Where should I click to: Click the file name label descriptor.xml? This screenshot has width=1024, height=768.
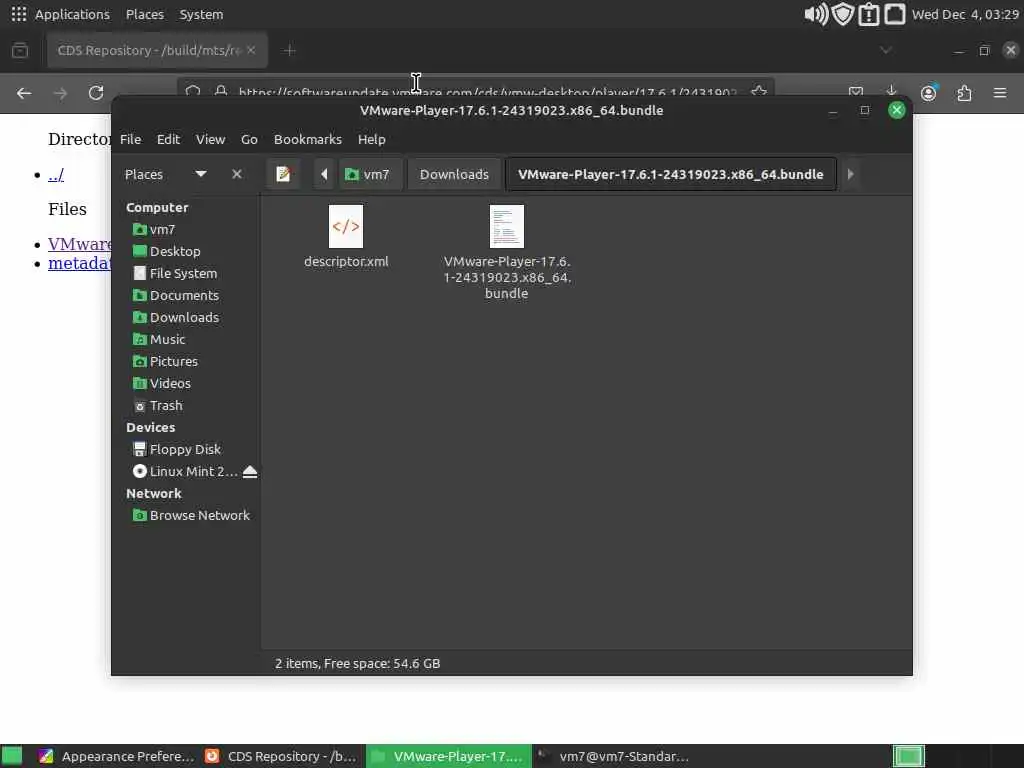click(346, 261)
